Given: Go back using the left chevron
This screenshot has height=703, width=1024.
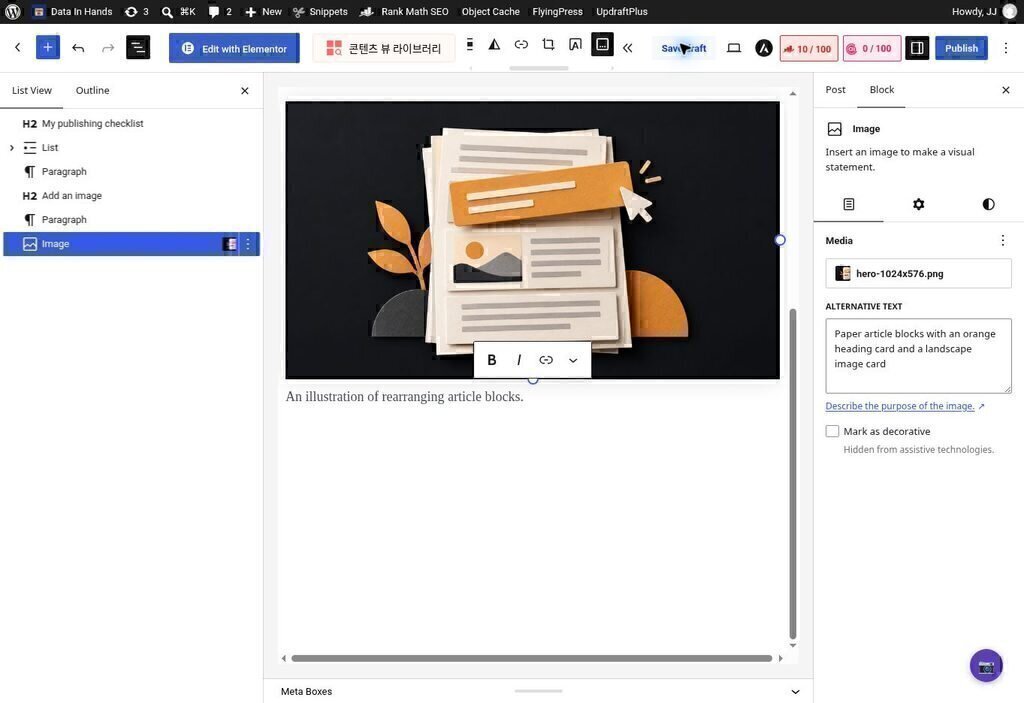Looking at the screenshot, I should point(18,48).
